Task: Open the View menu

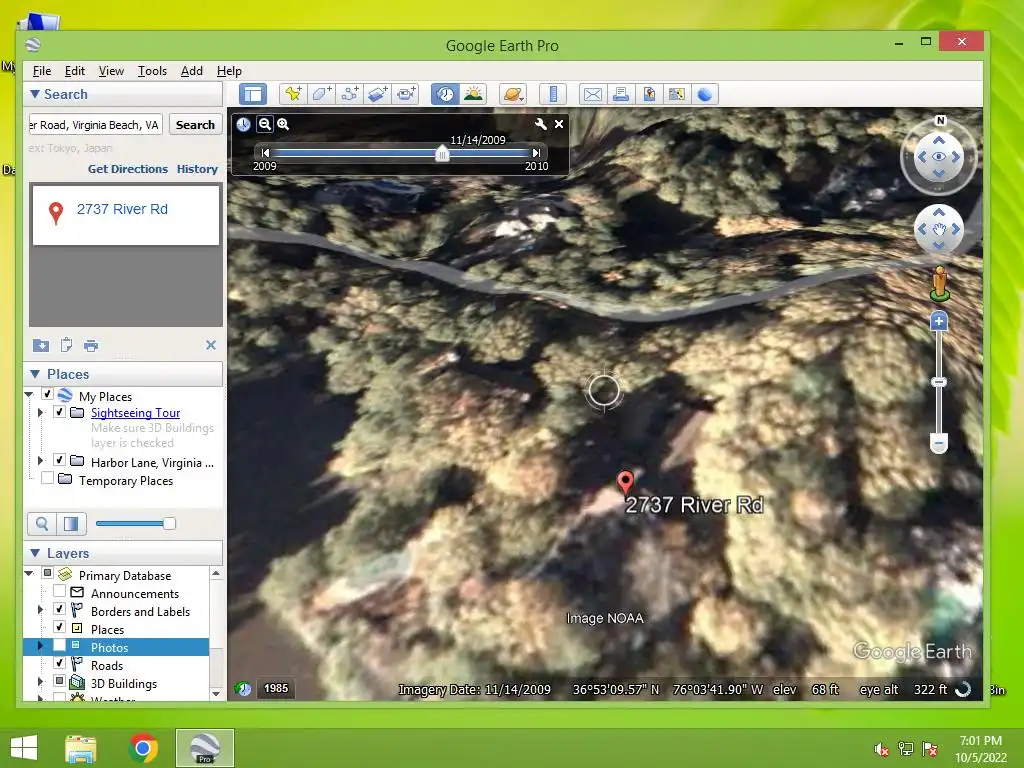Action: click(111, 71)
